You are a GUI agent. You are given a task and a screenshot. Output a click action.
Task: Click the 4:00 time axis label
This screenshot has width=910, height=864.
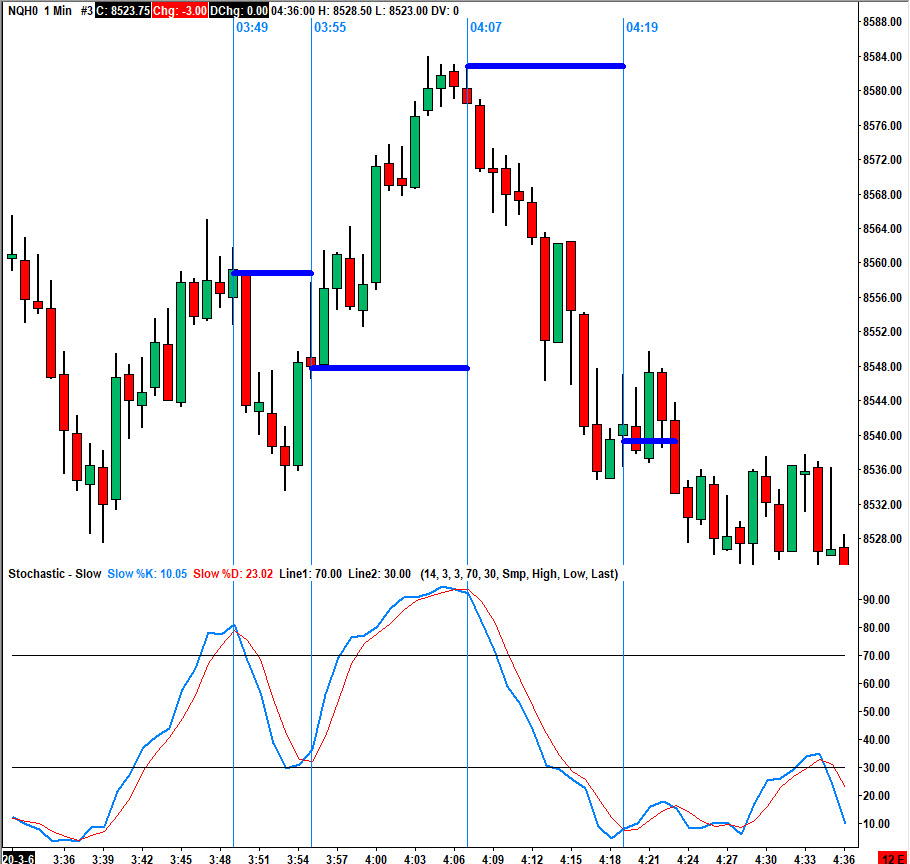click(x=376, y=859)
